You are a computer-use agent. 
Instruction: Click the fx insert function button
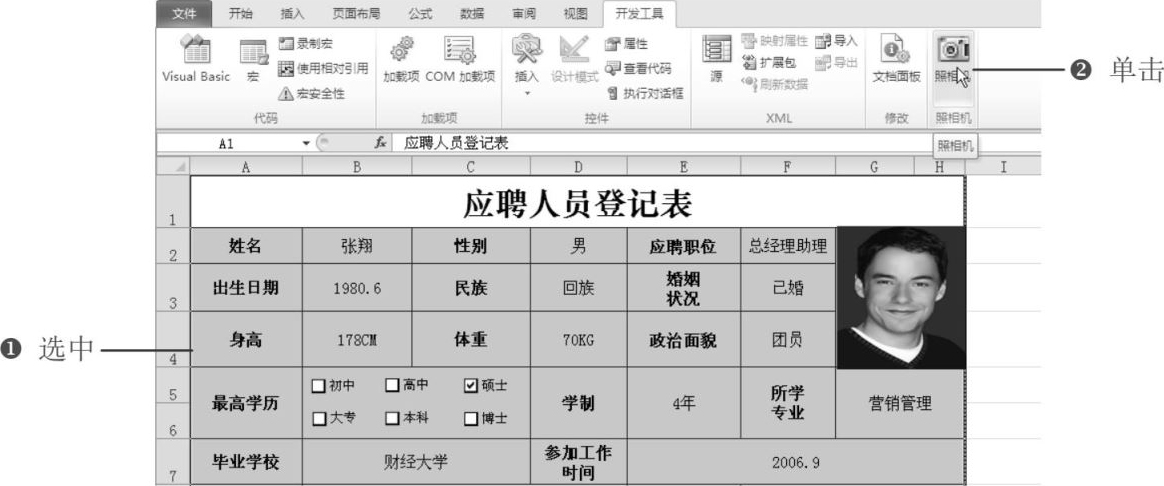point(380,143)
